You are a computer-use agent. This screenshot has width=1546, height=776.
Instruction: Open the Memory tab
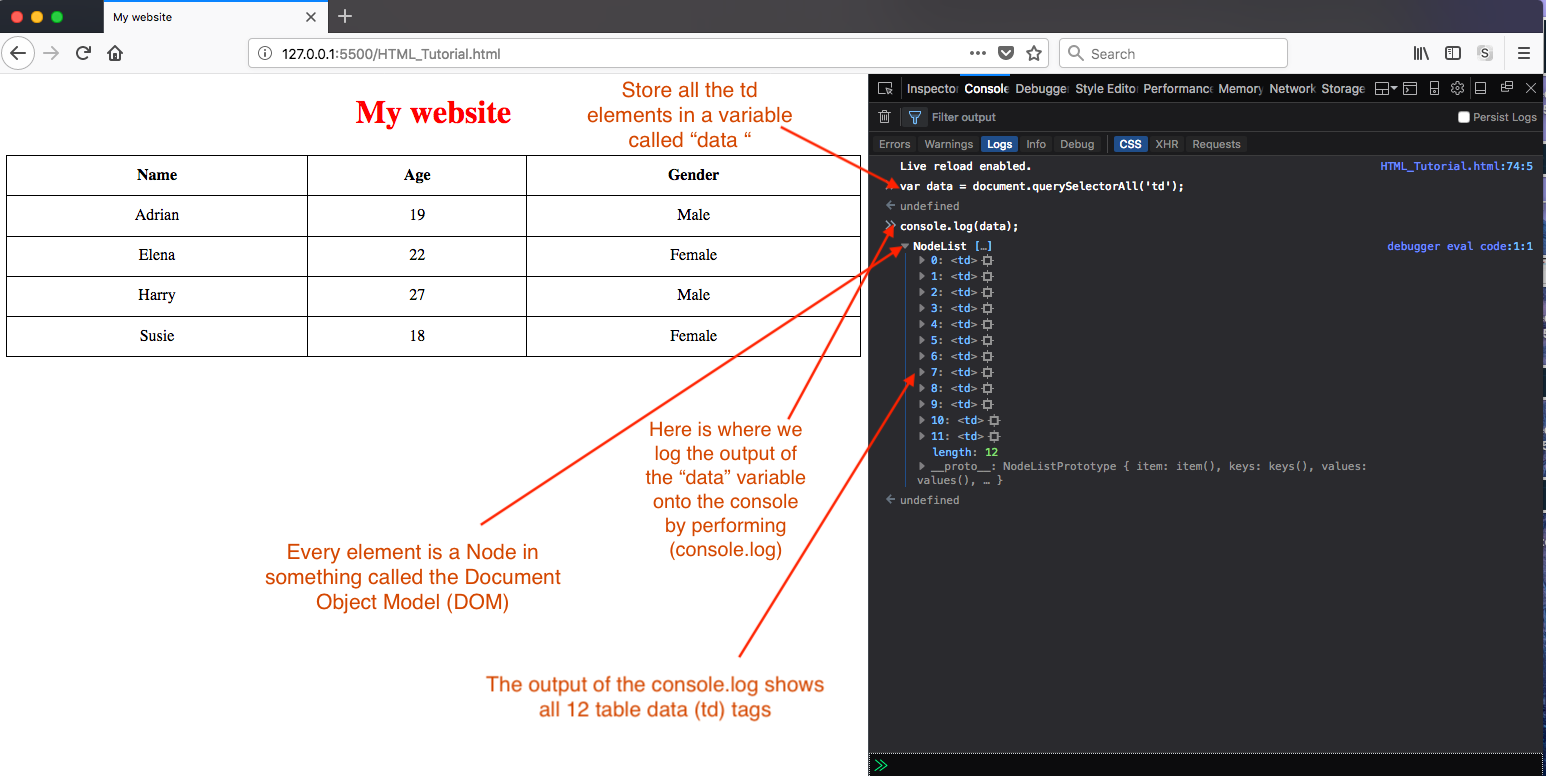click(x=1240, y=89)
